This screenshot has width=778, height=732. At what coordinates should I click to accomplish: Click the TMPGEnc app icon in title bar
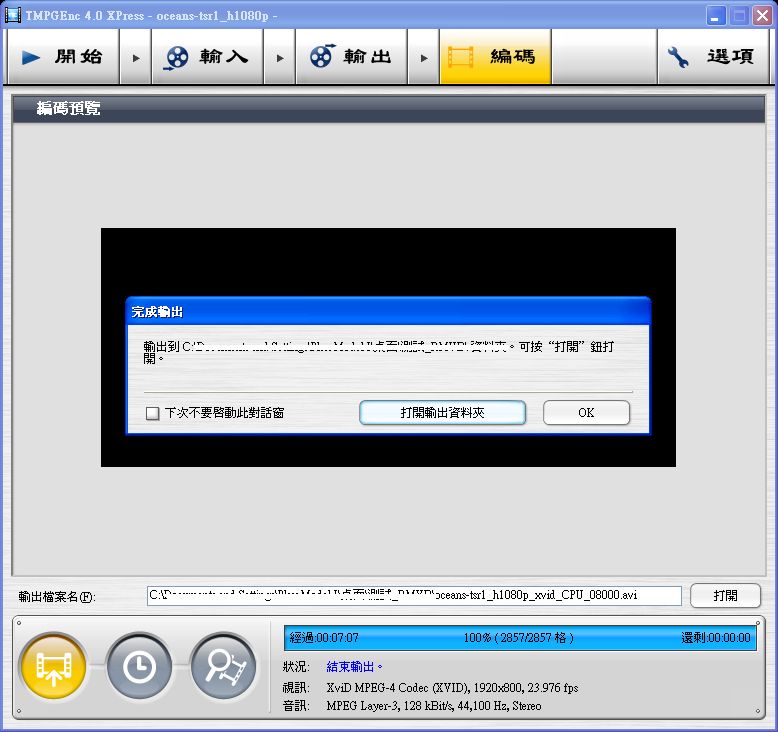point(12,15)
